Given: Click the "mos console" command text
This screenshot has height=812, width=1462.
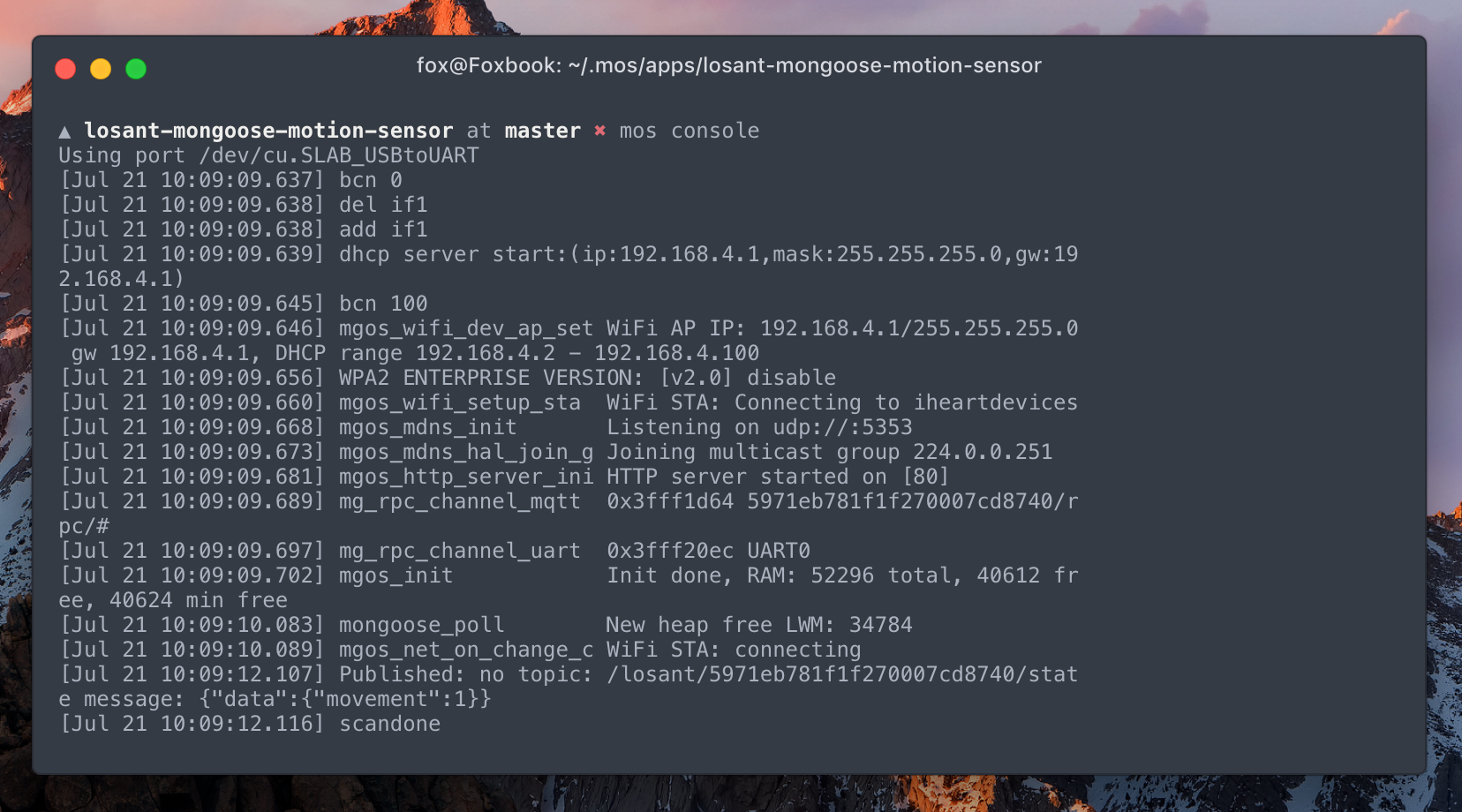Looking at the screenshot, I should [x=689, y=131].
